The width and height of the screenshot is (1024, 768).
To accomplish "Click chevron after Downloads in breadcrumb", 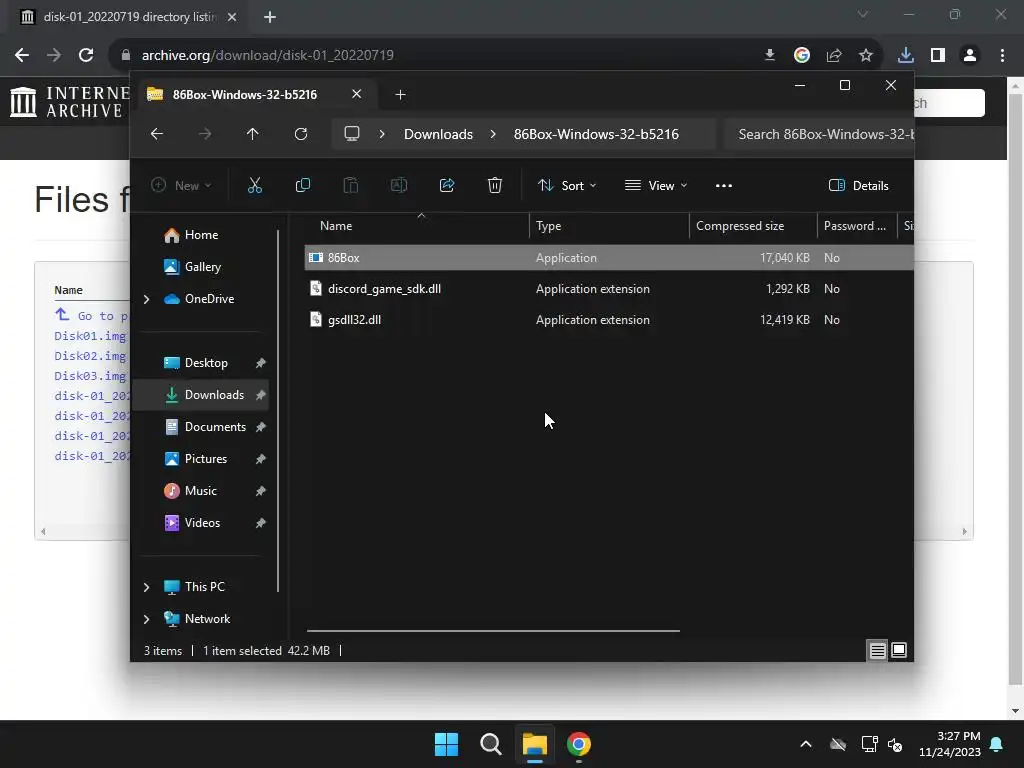I will (x=493, y=134).
